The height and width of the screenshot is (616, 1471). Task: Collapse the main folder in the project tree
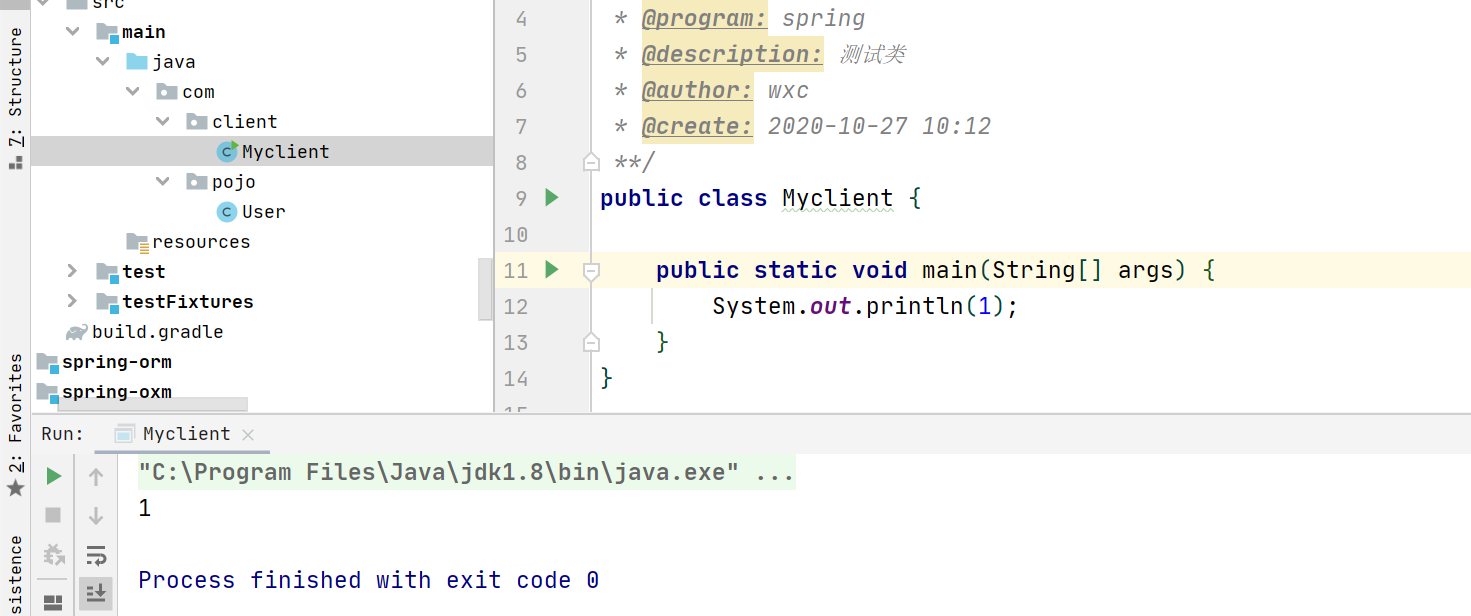tap(73, 32)
